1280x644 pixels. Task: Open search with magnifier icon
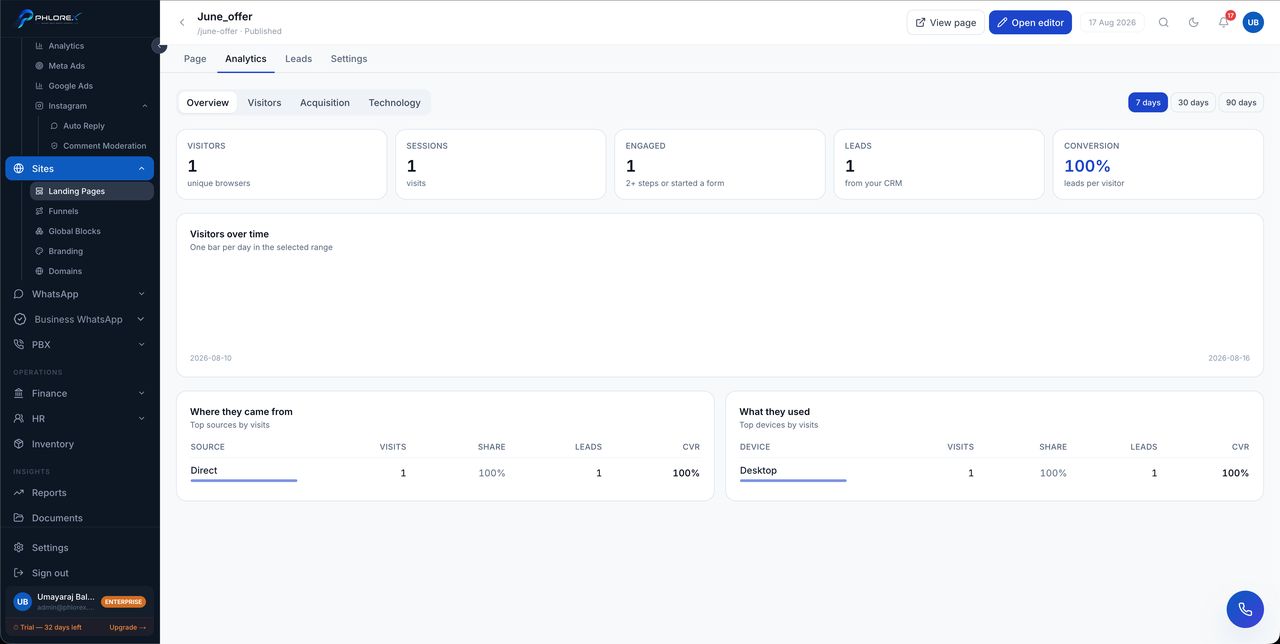[x=1164, y=22]
